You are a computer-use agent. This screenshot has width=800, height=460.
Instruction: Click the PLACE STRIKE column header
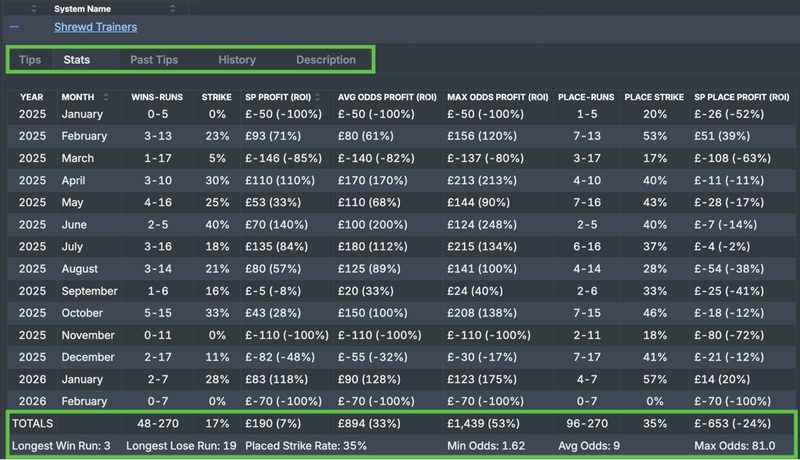point(654,97)
